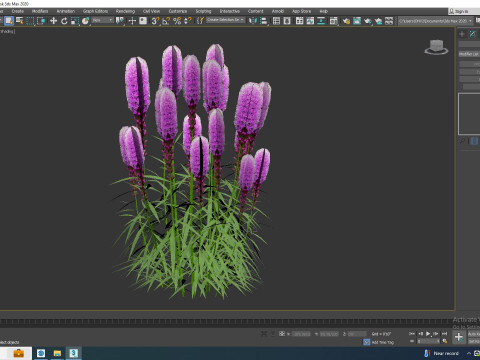Toggle Spinner Snap

188,21
